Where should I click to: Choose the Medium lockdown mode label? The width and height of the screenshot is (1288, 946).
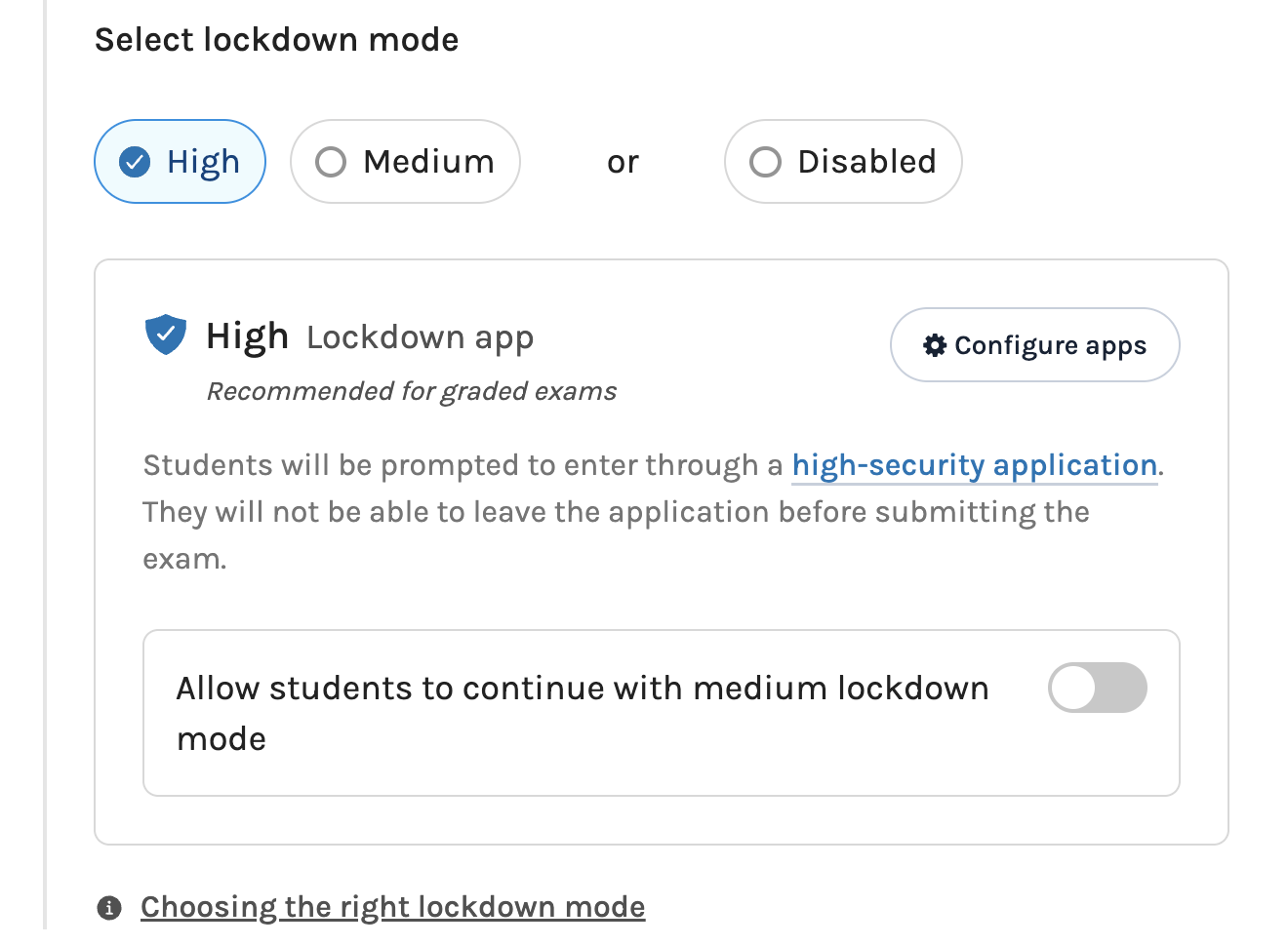click(428, 162)
